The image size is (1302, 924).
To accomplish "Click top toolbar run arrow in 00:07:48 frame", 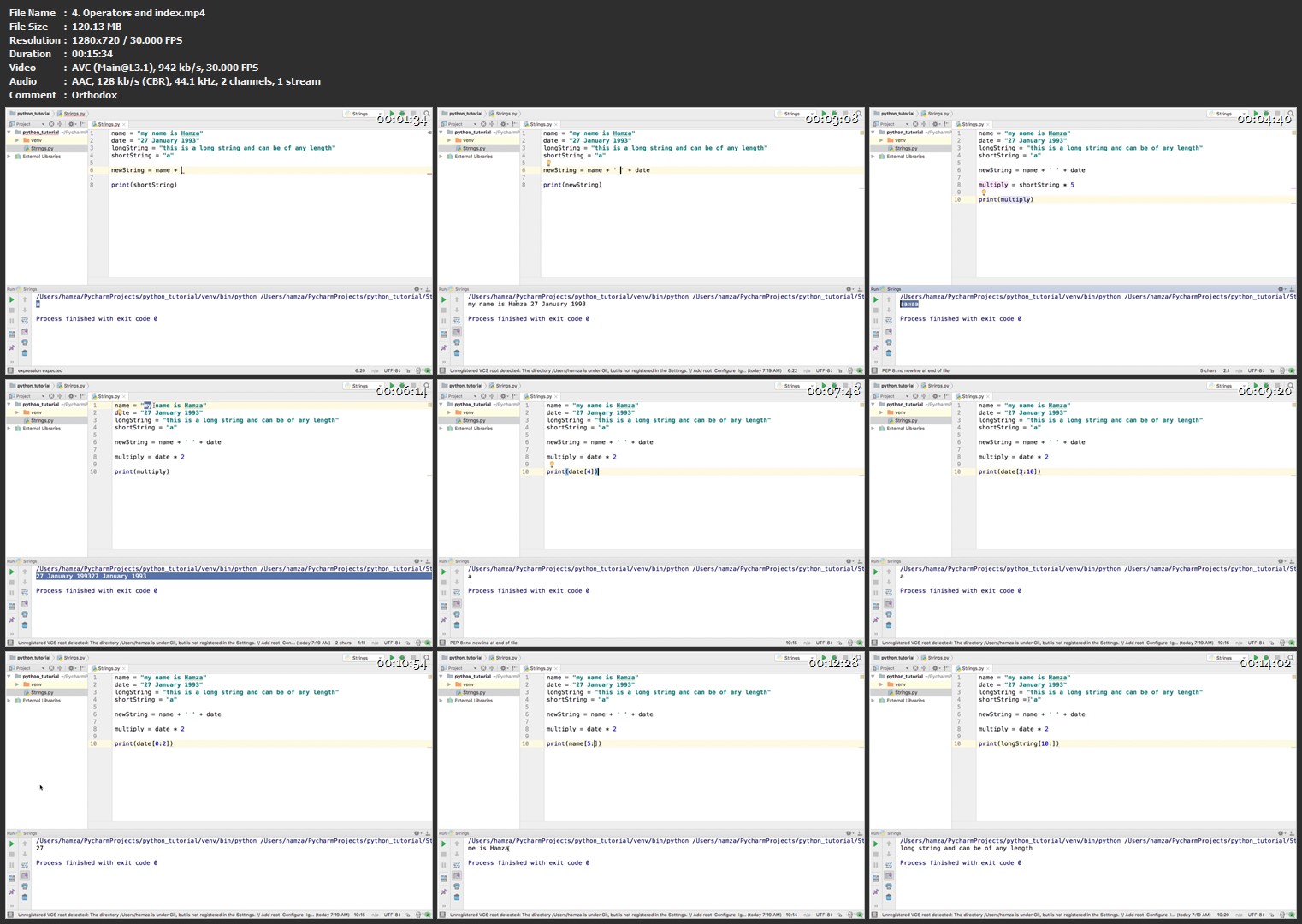I will [824, 386].
